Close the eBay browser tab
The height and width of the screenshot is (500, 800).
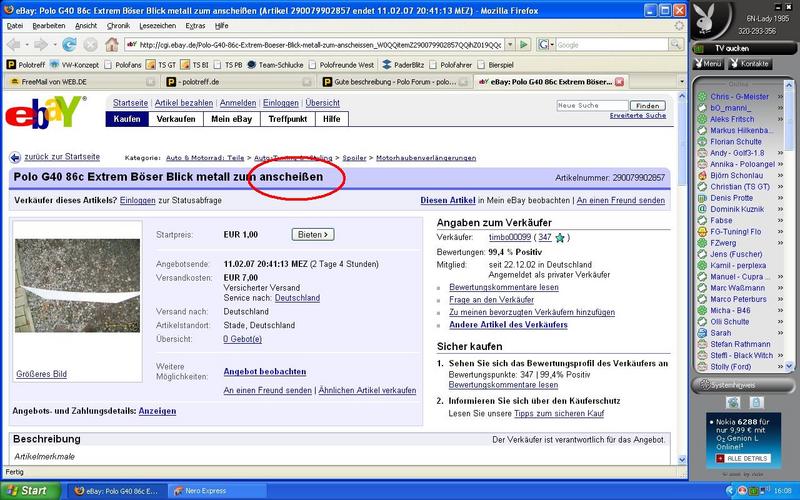click(619, 82)
